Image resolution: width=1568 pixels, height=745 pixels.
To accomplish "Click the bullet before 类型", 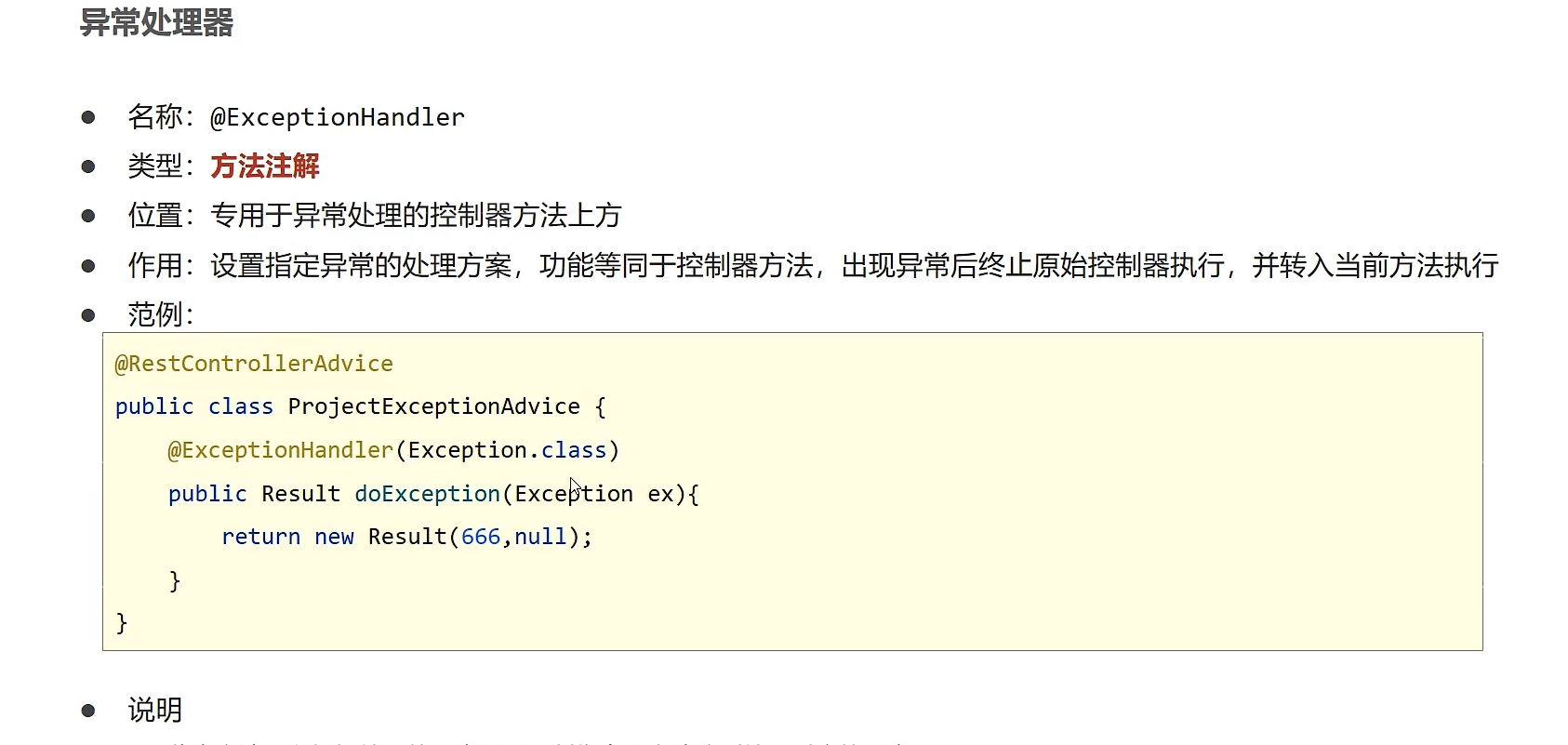I will (88, 166).
